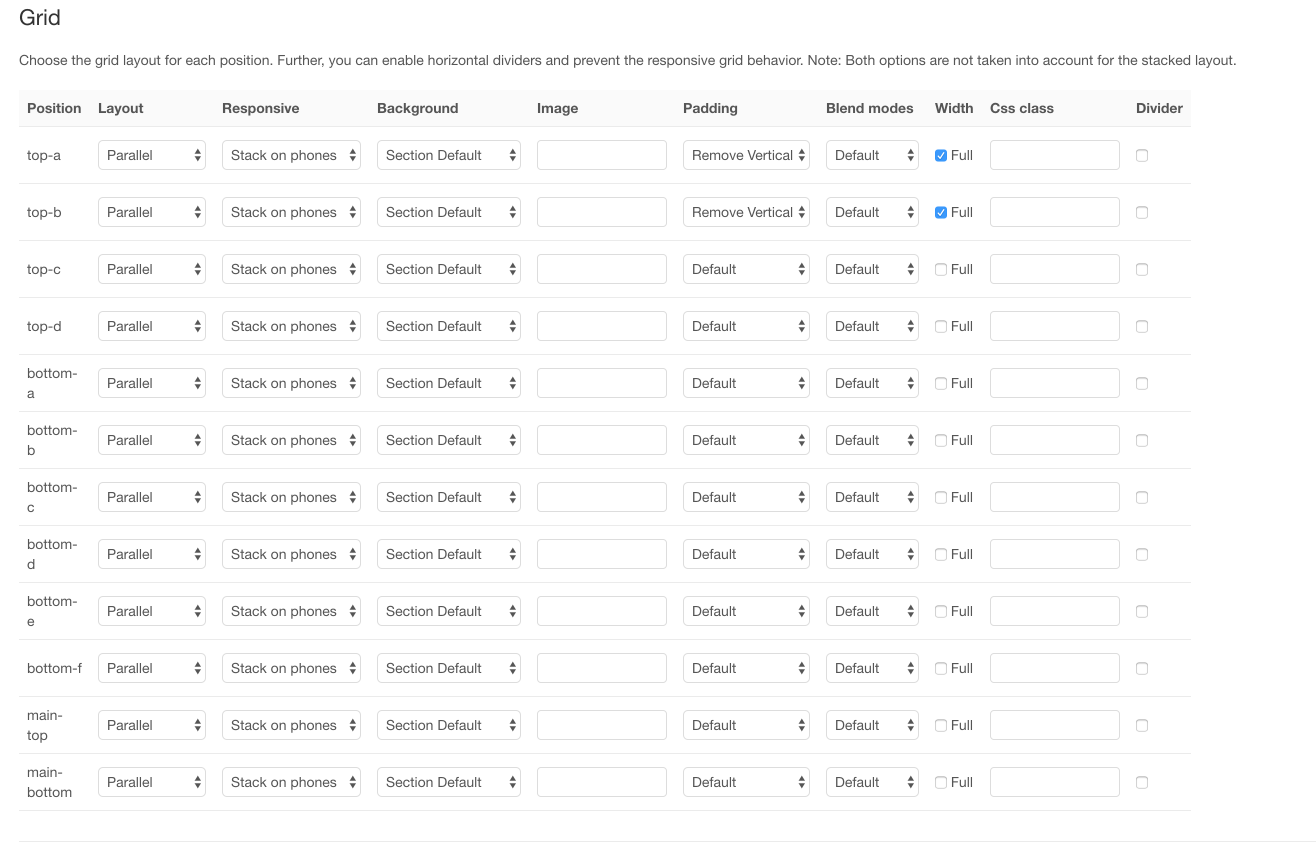Image resolution: width=1316 pixels, height=859 pixels.
Task: Open Layout dropdown for bottom-f
Action: coord(152,668)
